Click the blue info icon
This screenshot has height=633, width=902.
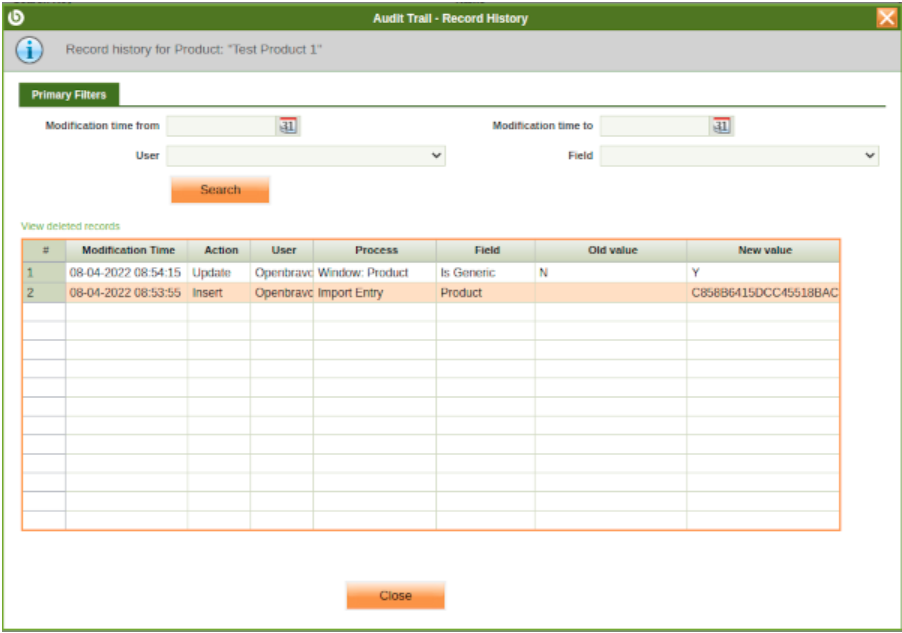(x=30, y=50)
